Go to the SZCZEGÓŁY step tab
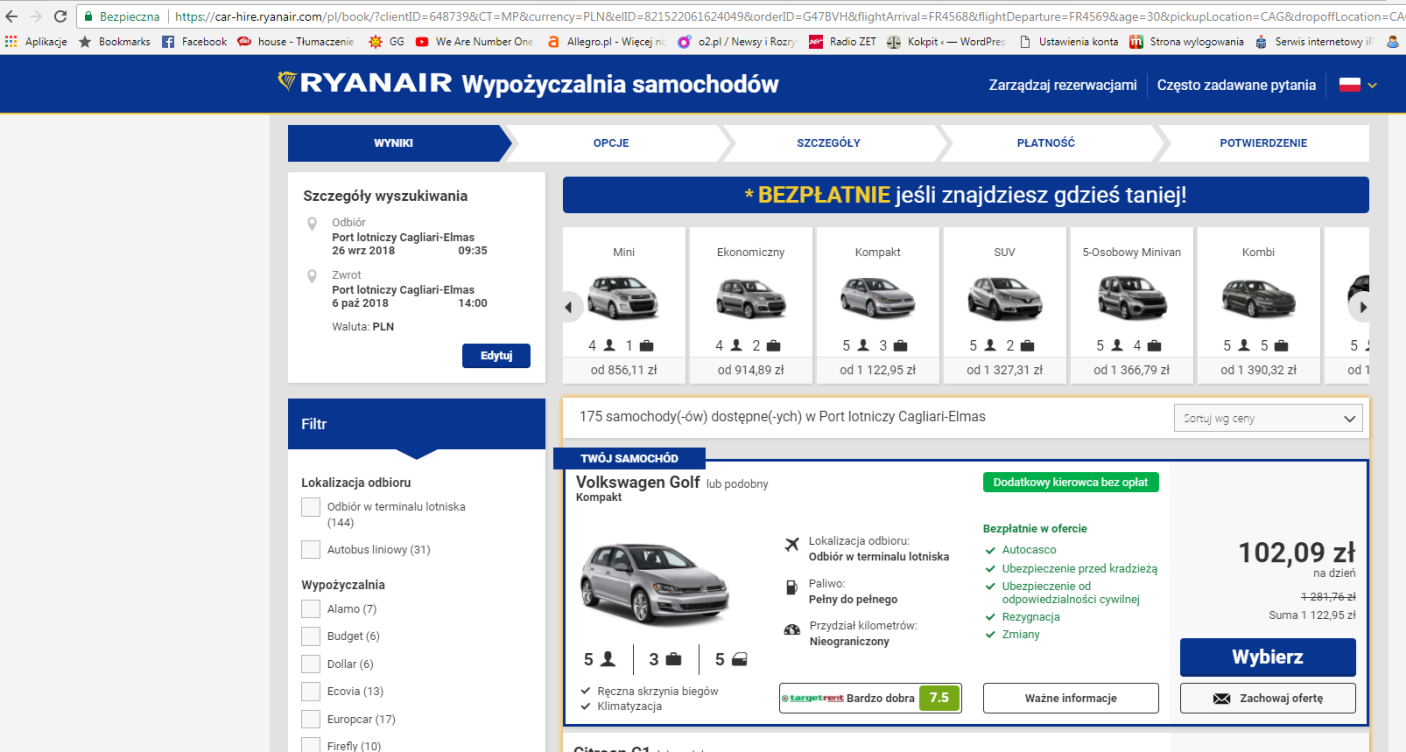The height and width of the screenshot is (752, 1406). [828, 143]
